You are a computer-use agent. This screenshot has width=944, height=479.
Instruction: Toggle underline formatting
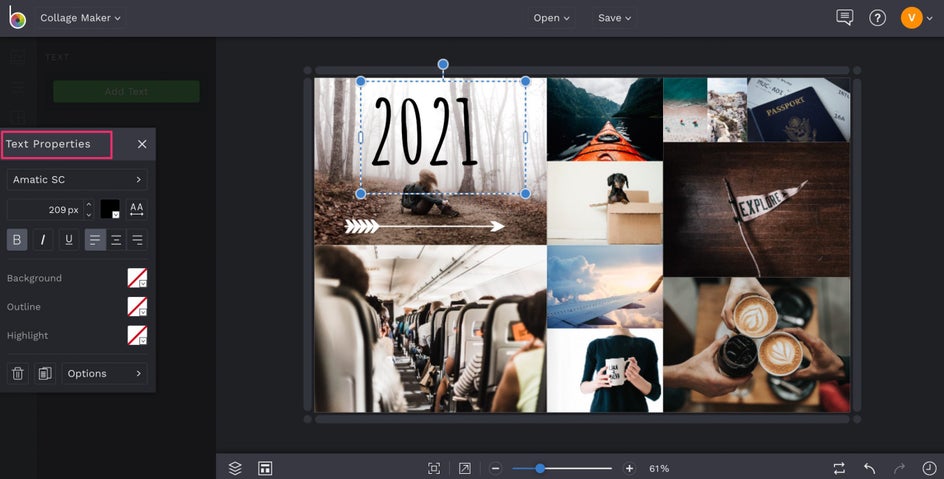click(69, 240)
